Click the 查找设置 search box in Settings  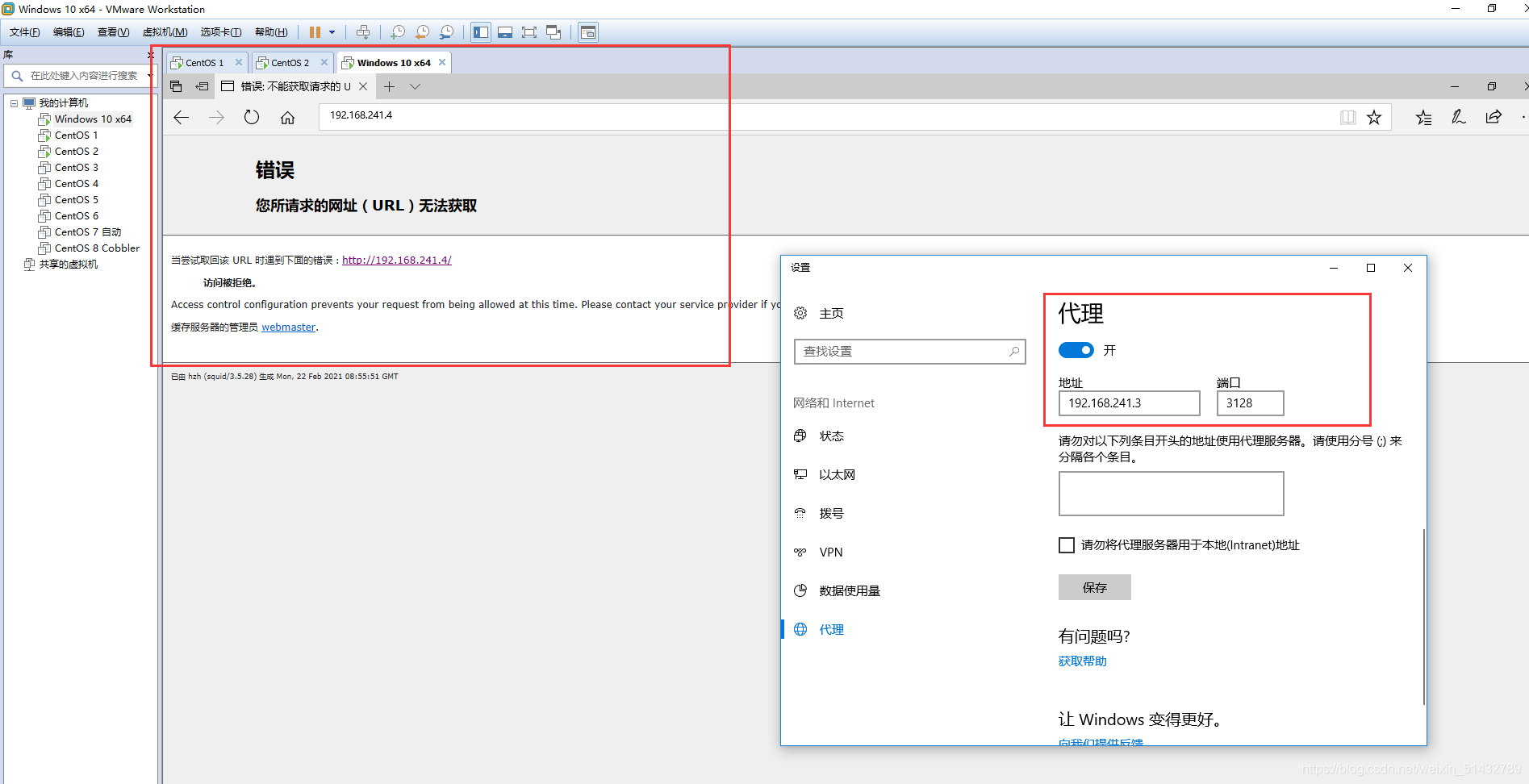tap(909, 352)
